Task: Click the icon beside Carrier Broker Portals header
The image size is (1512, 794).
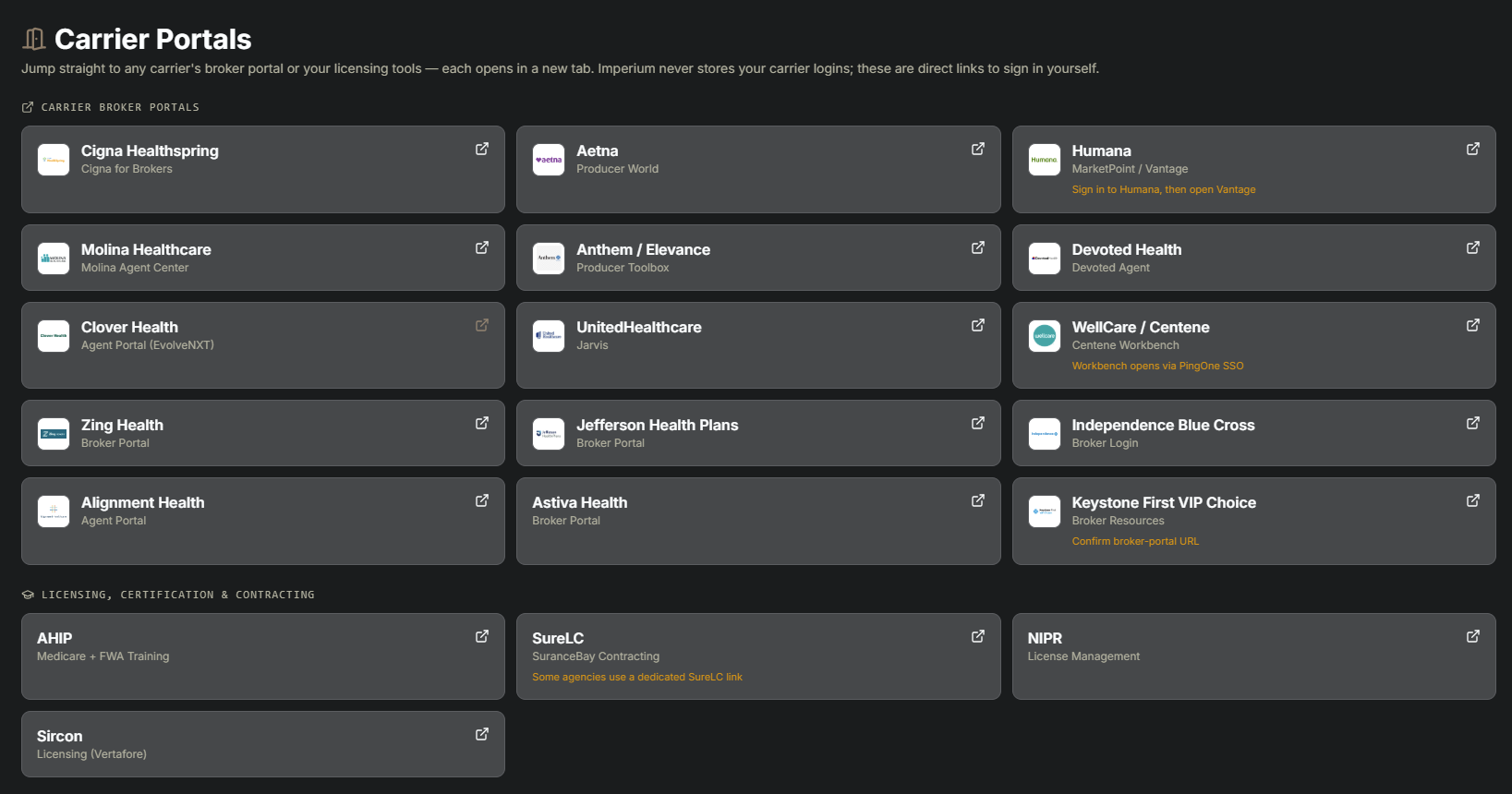Action: 28,107
